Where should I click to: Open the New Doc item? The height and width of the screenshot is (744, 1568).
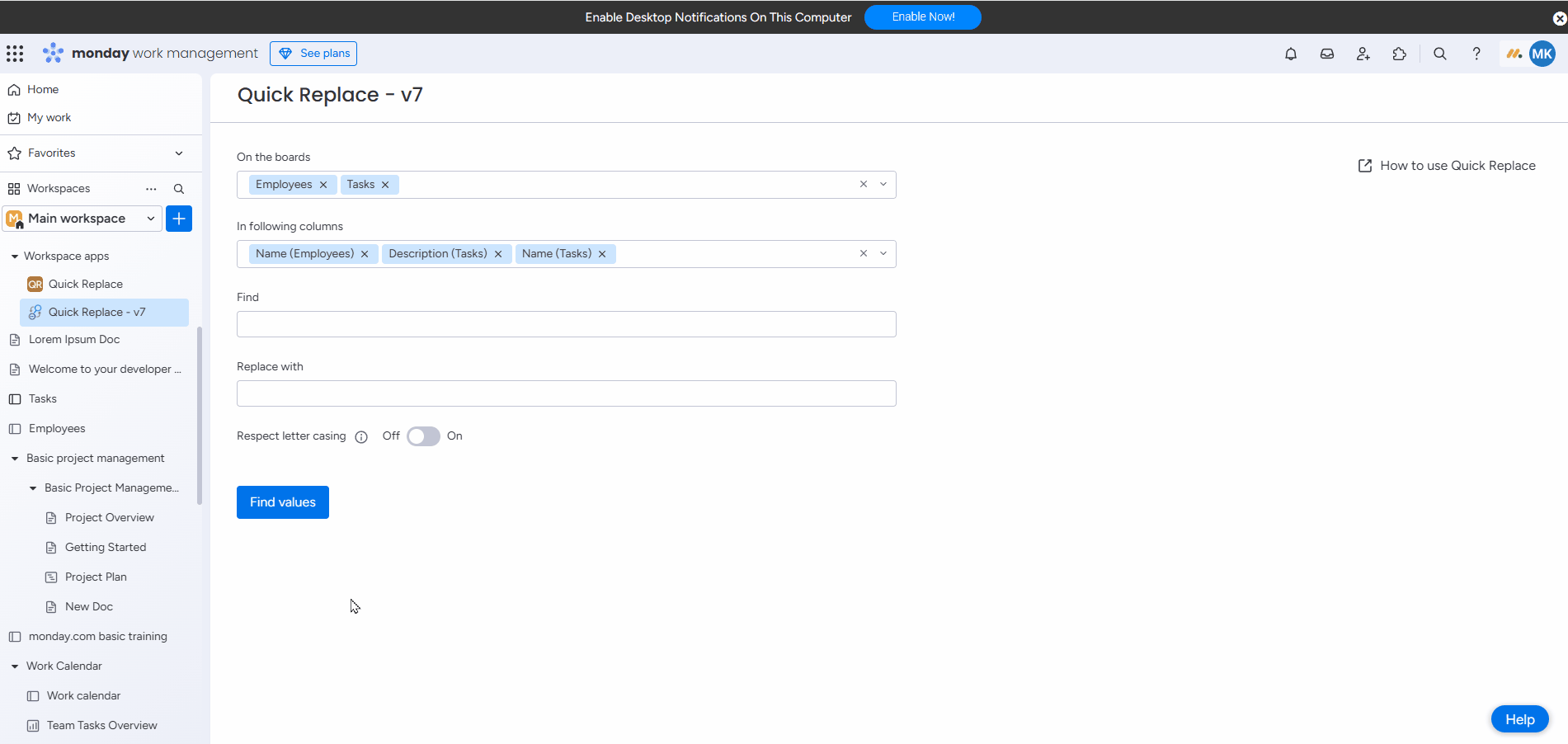[x=89, y=607]
